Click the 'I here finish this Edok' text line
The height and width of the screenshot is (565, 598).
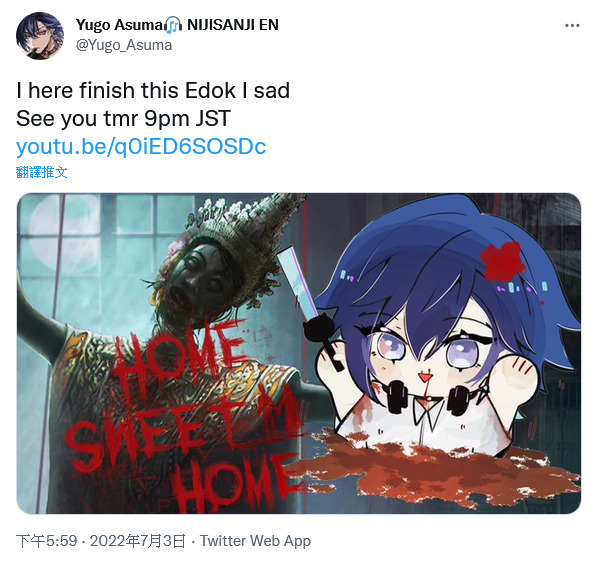tap(153, 91)
